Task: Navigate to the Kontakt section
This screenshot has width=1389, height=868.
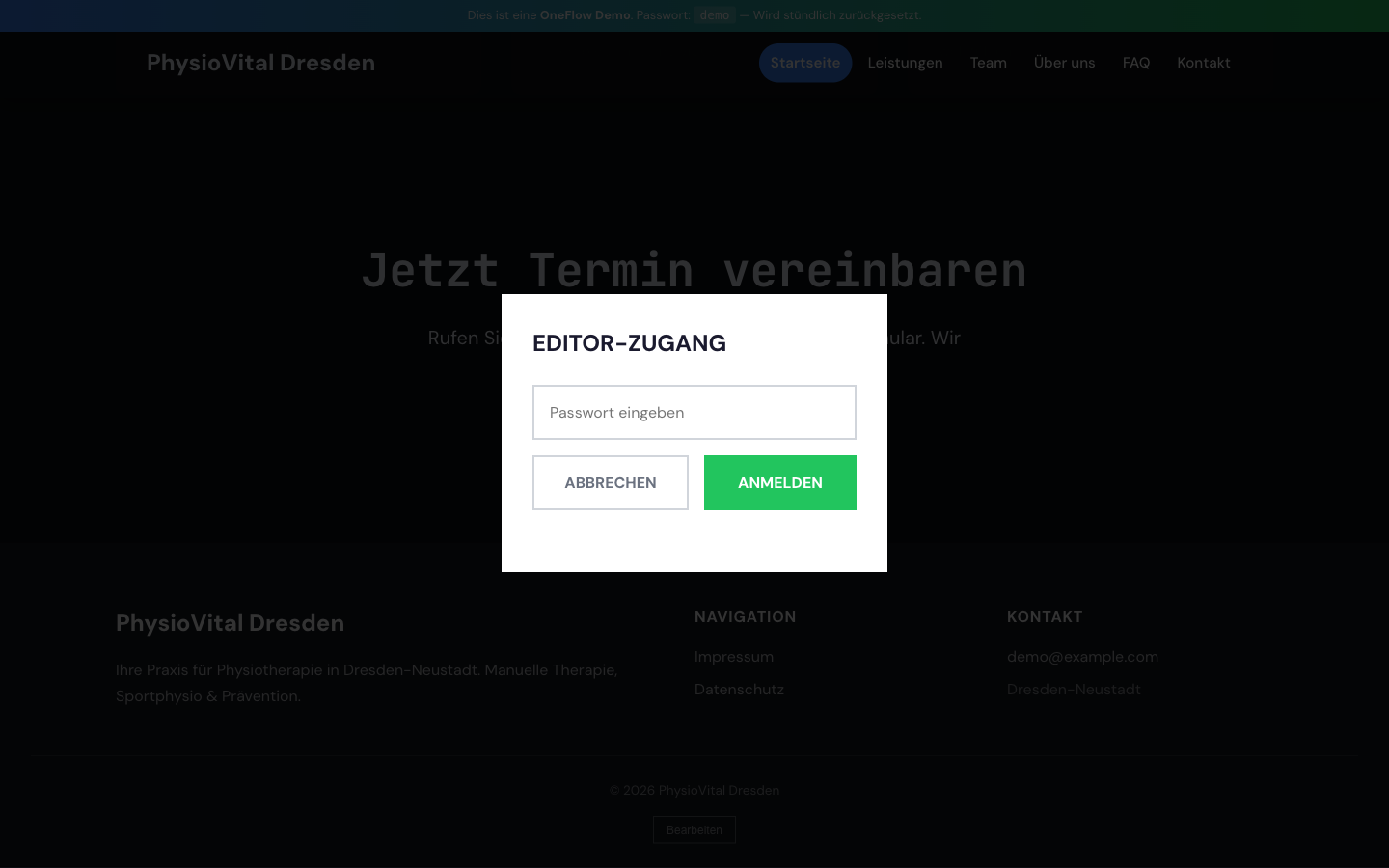Action: tap(1204, 63)
